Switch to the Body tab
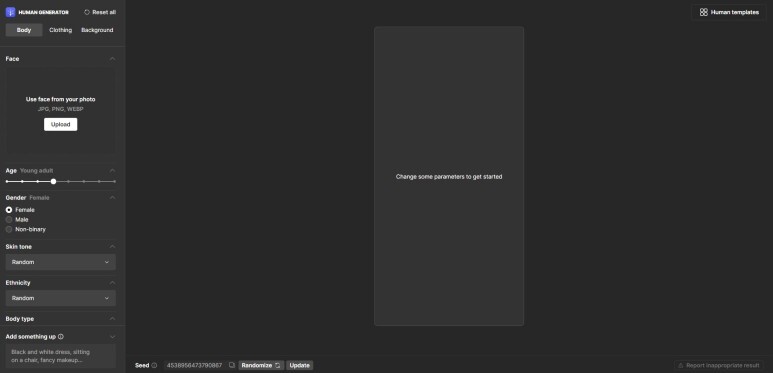 click(24, 30)
